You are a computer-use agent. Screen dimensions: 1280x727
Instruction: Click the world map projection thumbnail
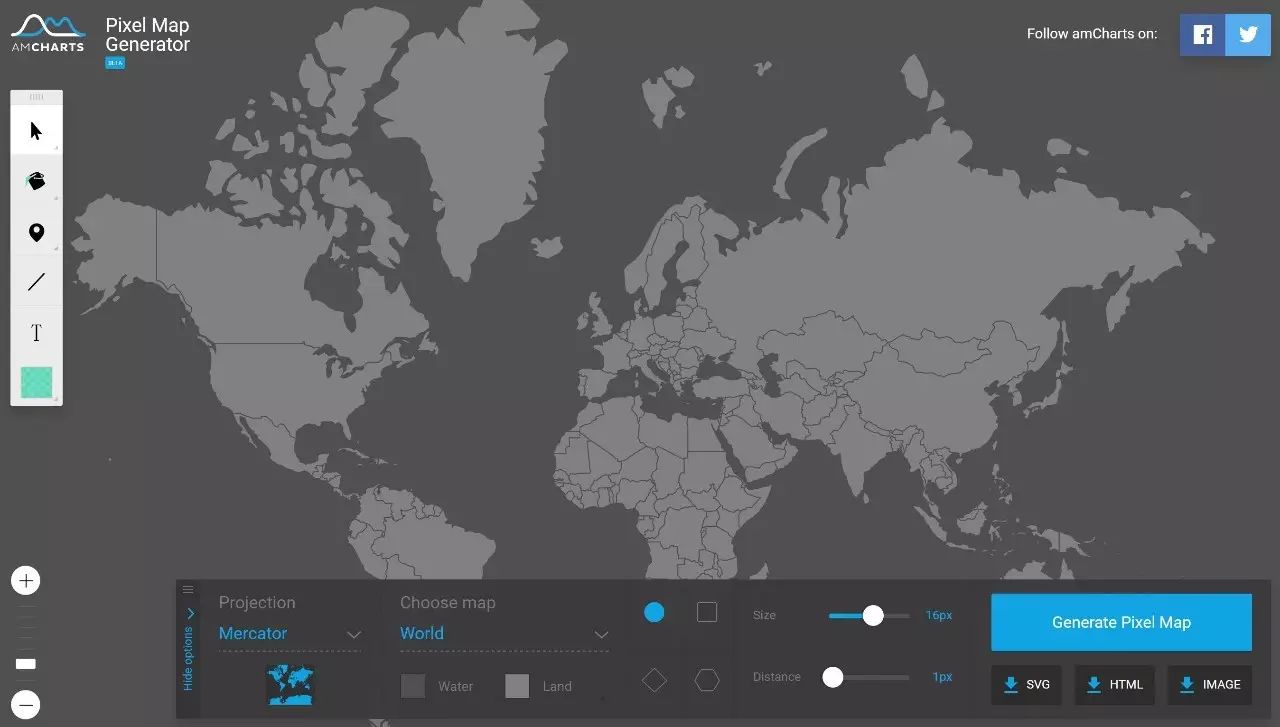pyautogui.click(x=290, y=685)
